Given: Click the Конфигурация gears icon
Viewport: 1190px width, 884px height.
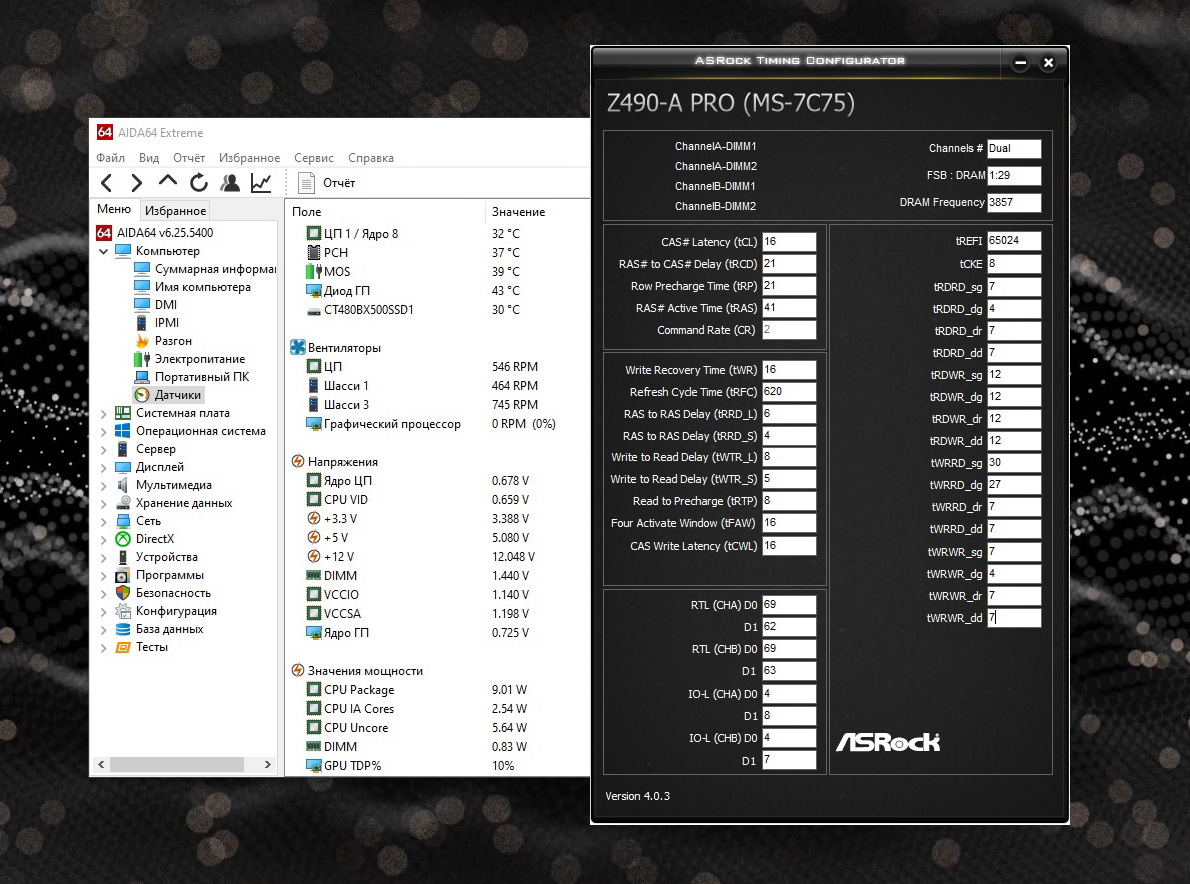Looking at the screenshot, I should (x=123, y=611).
